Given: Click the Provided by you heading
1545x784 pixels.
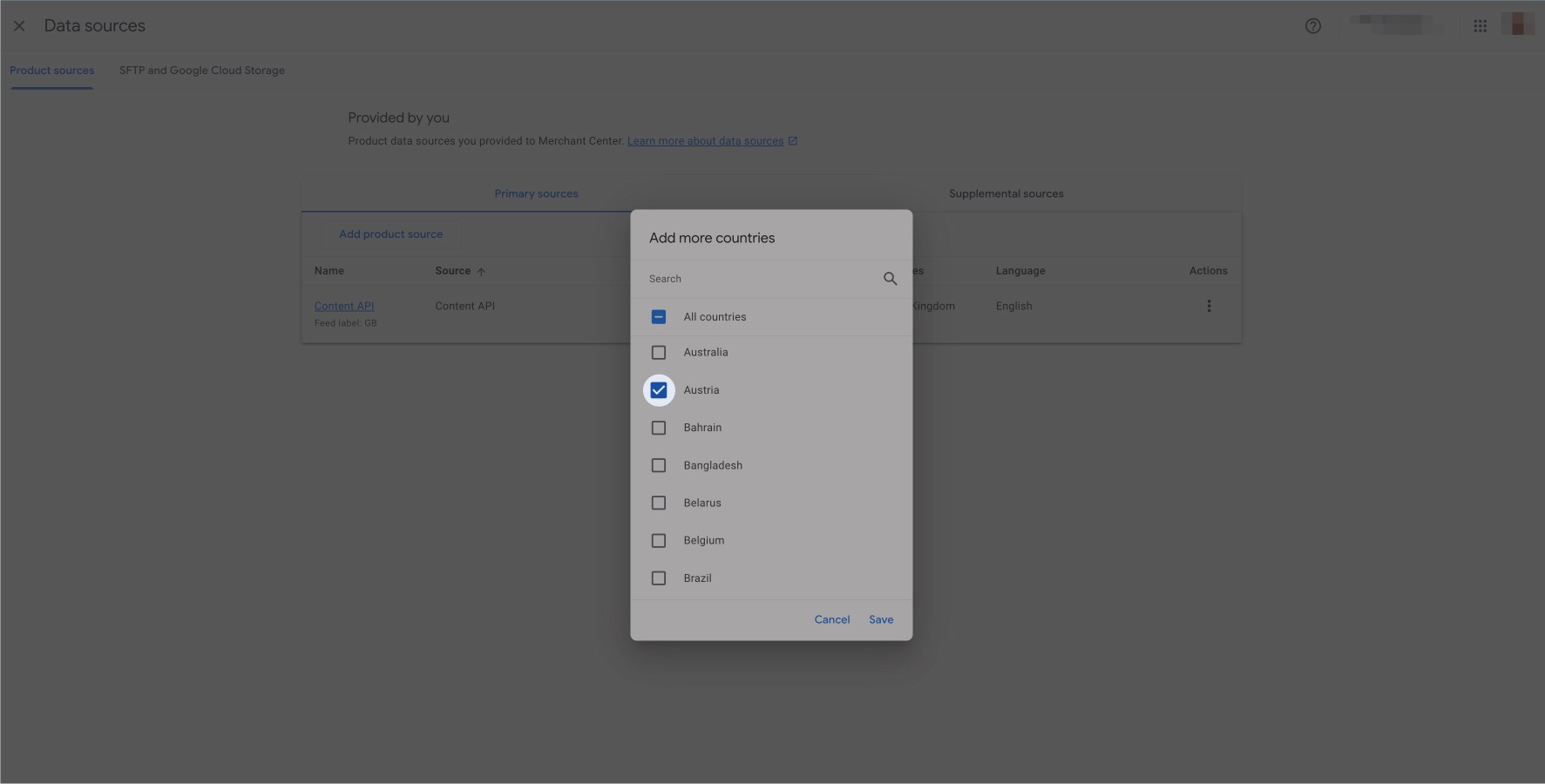Looking at the screenshot, I should [x=399, y=118].
